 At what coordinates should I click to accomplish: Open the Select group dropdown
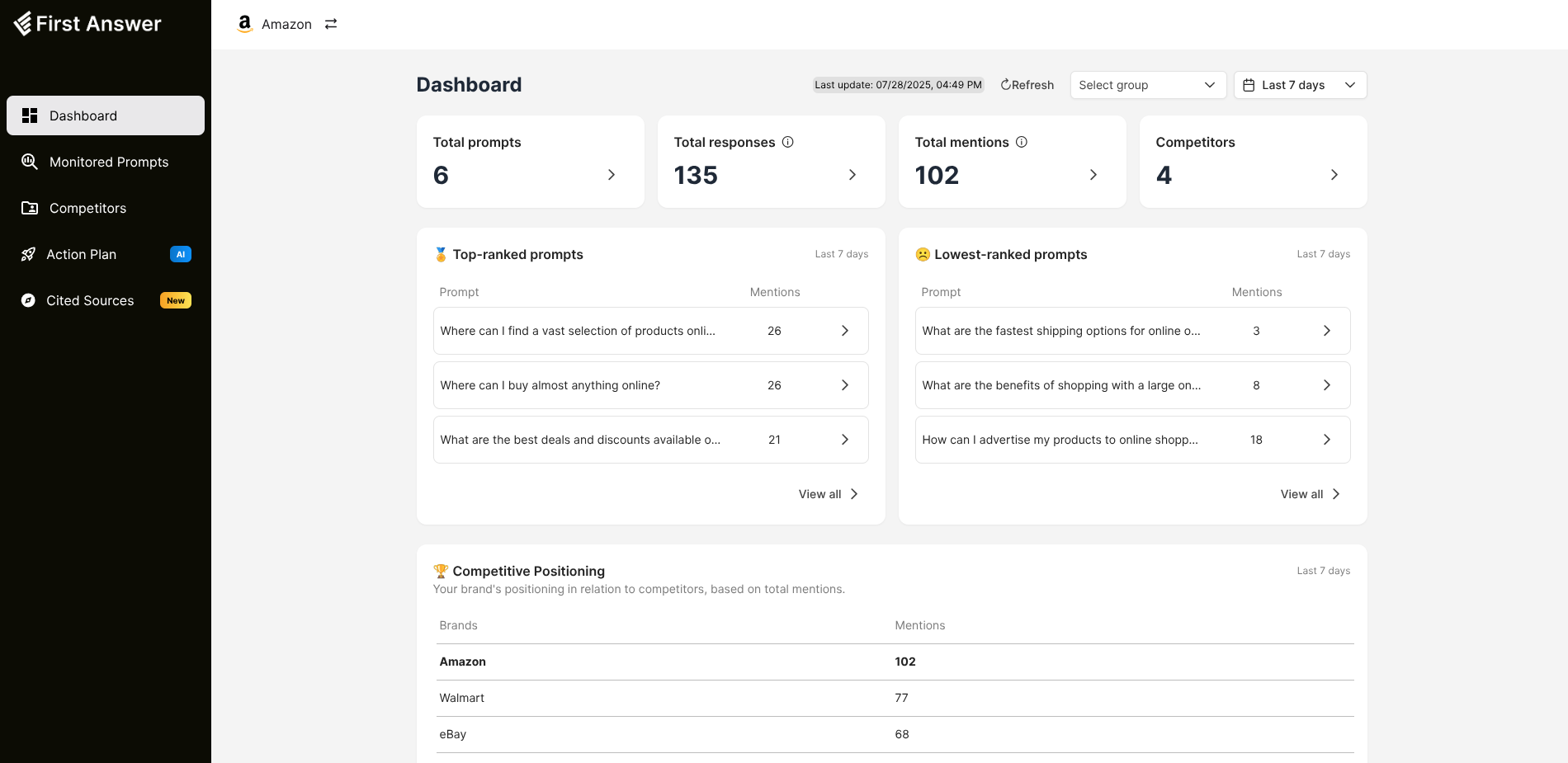coord(1146,85)
